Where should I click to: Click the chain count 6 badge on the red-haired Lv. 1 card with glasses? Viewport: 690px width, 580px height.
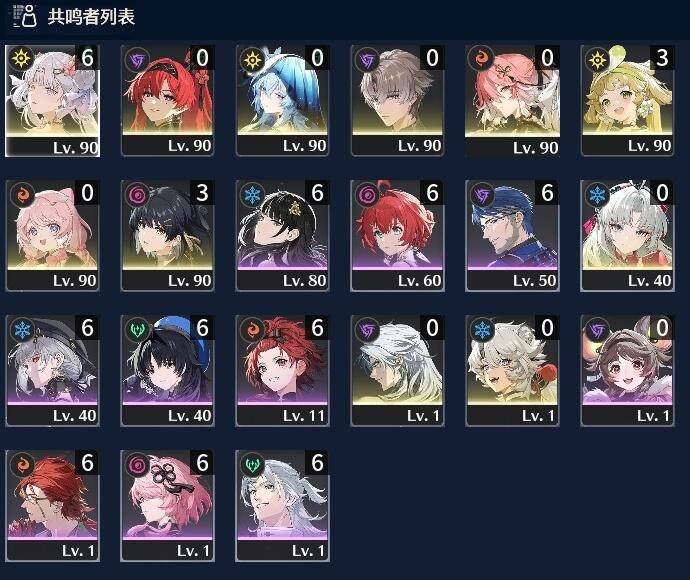pyautogui.click(x=87, y=463)
